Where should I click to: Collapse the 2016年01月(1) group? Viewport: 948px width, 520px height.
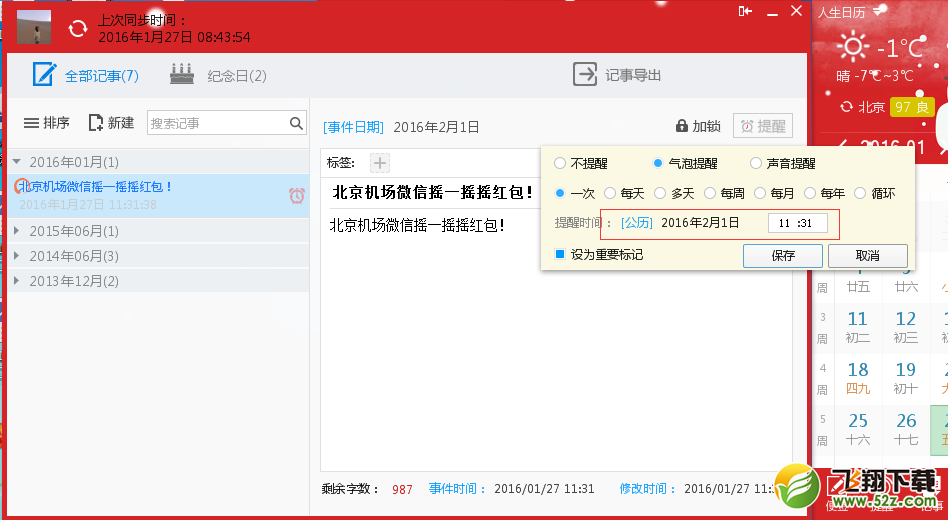pos(158,161)
